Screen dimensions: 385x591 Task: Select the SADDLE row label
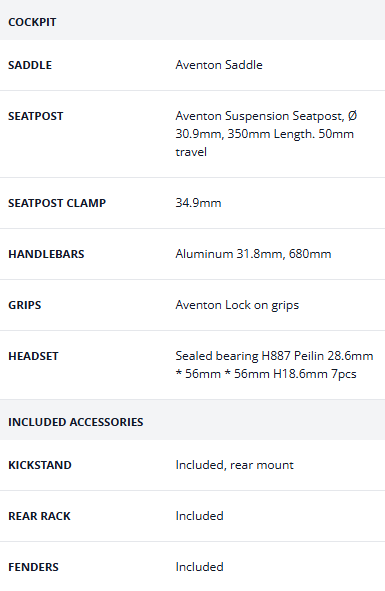click(x=30, y=65)
